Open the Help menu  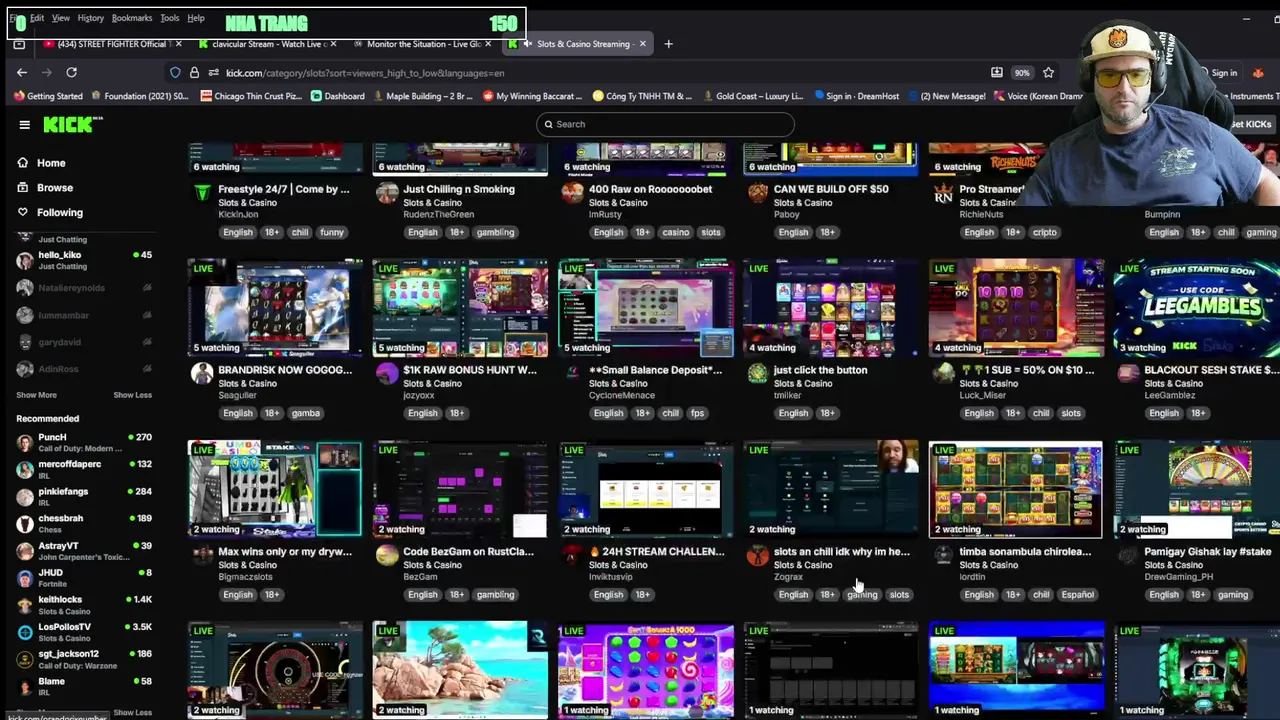tap(196, 18)
